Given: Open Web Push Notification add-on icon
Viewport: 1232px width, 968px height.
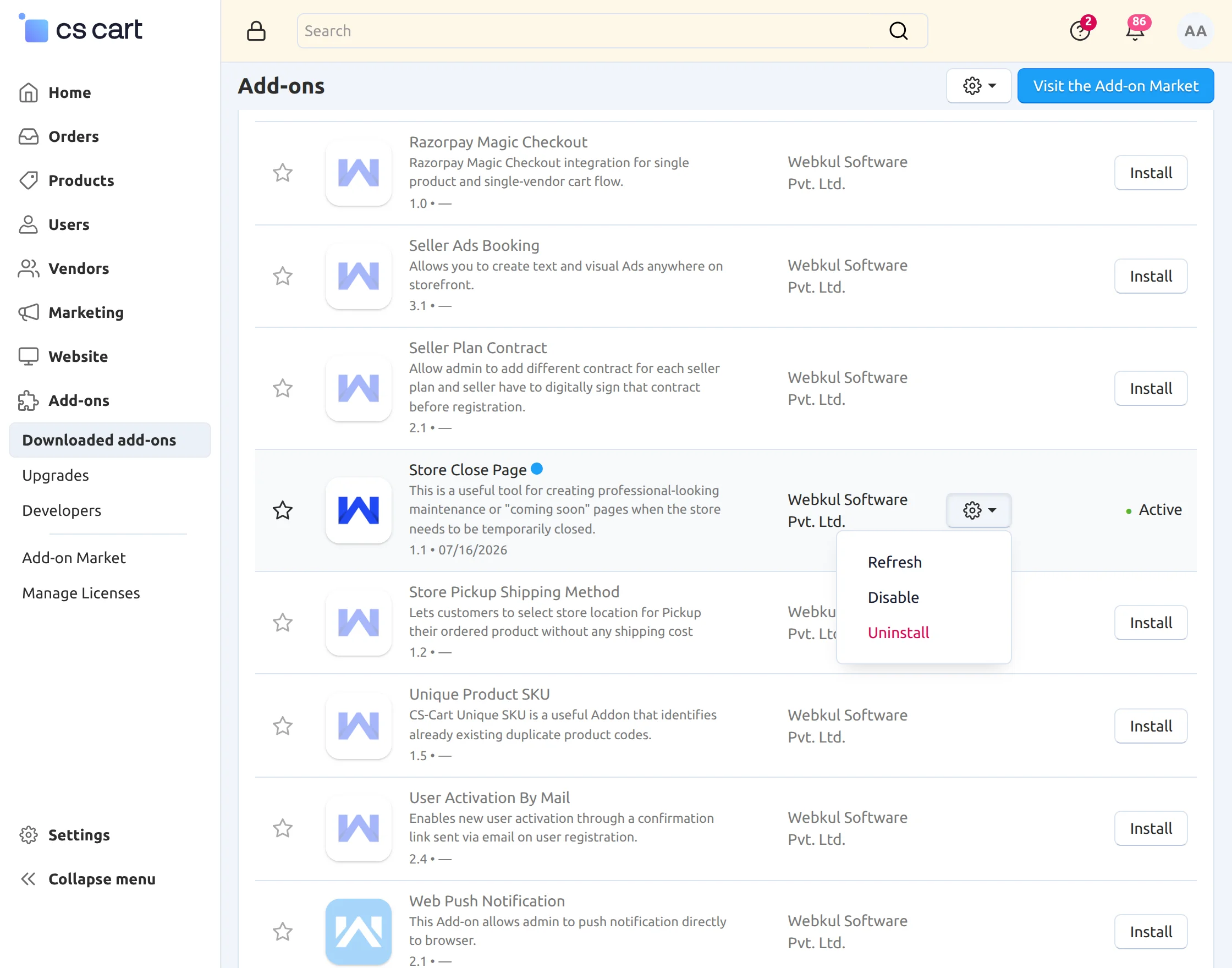Looking at the screenshot, I should click(358, 931).
